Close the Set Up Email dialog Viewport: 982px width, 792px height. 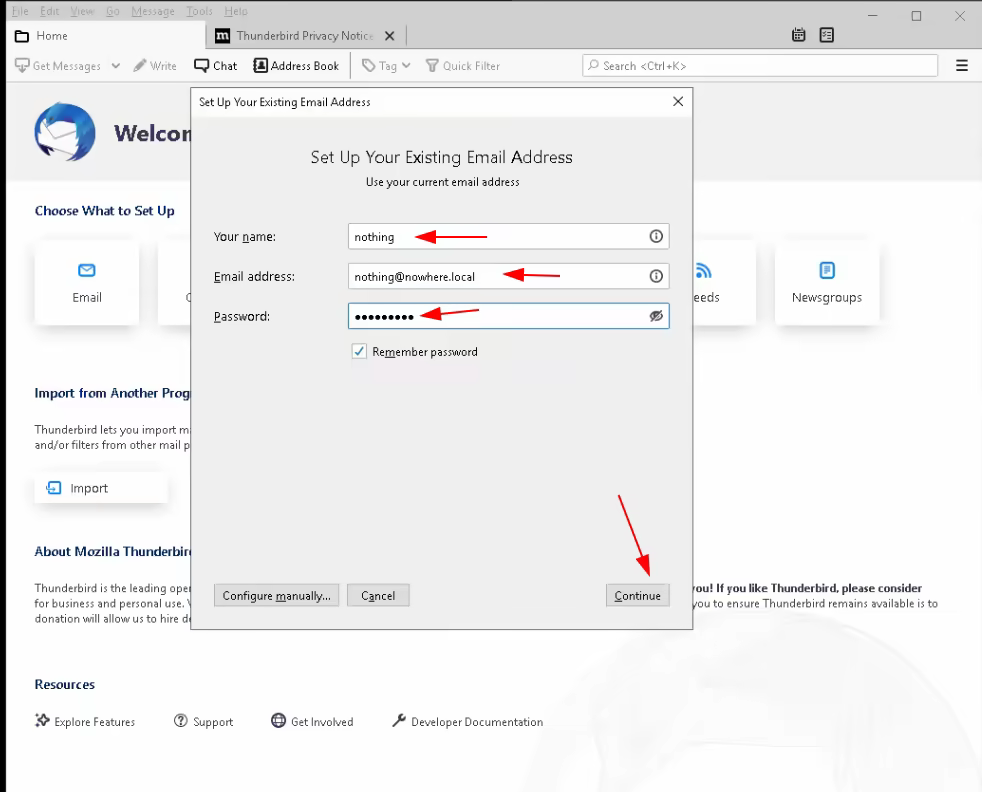point(678,101)
